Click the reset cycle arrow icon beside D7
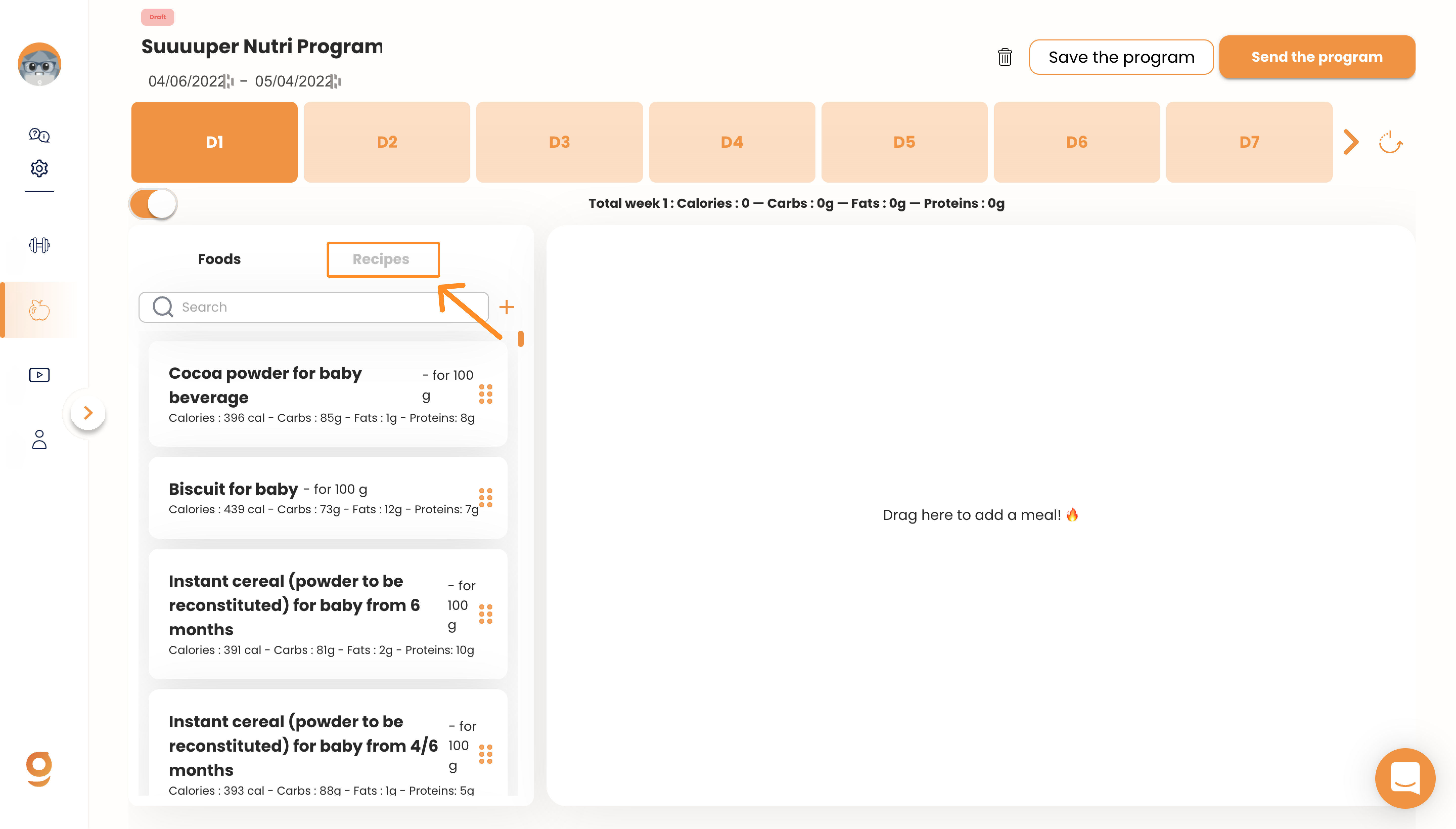This screenshot has width=1456, height=829. (1391, 142)
